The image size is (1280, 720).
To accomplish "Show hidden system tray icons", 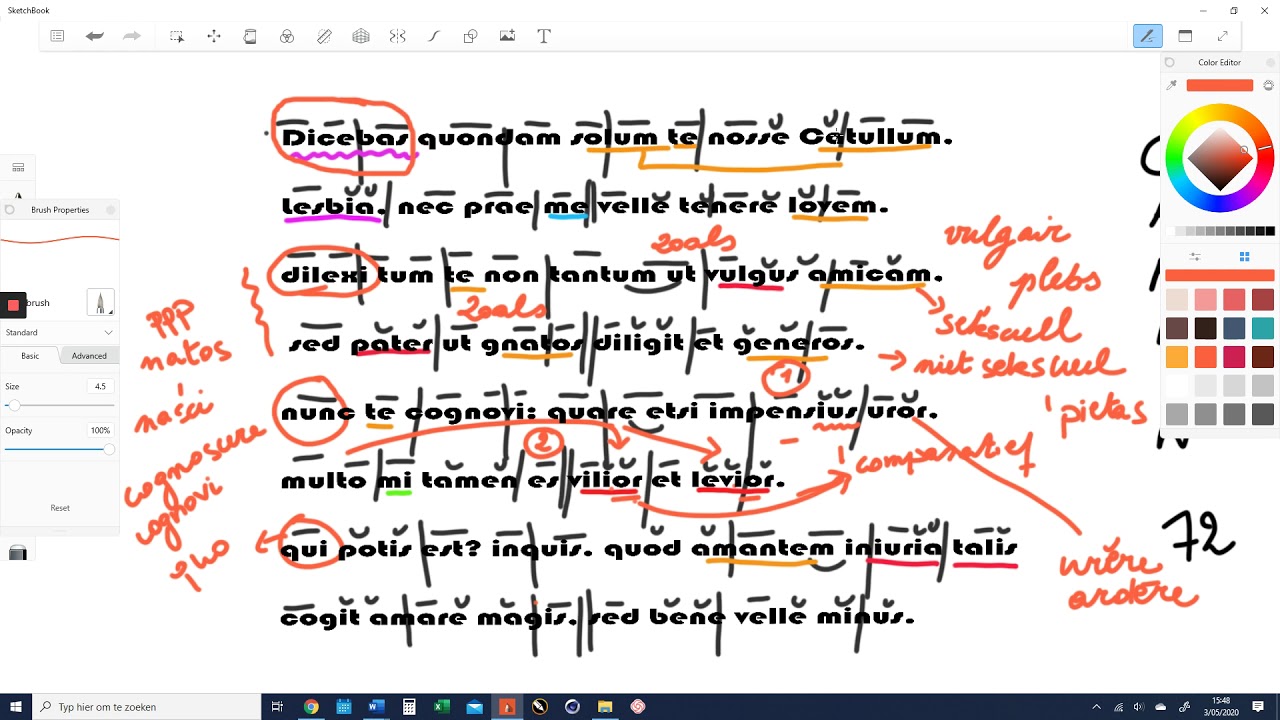I will [1097, 707].
